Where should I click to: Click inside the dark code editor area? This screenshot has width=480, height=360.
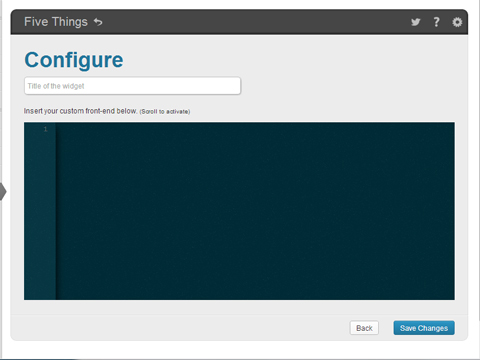(255, 211)
